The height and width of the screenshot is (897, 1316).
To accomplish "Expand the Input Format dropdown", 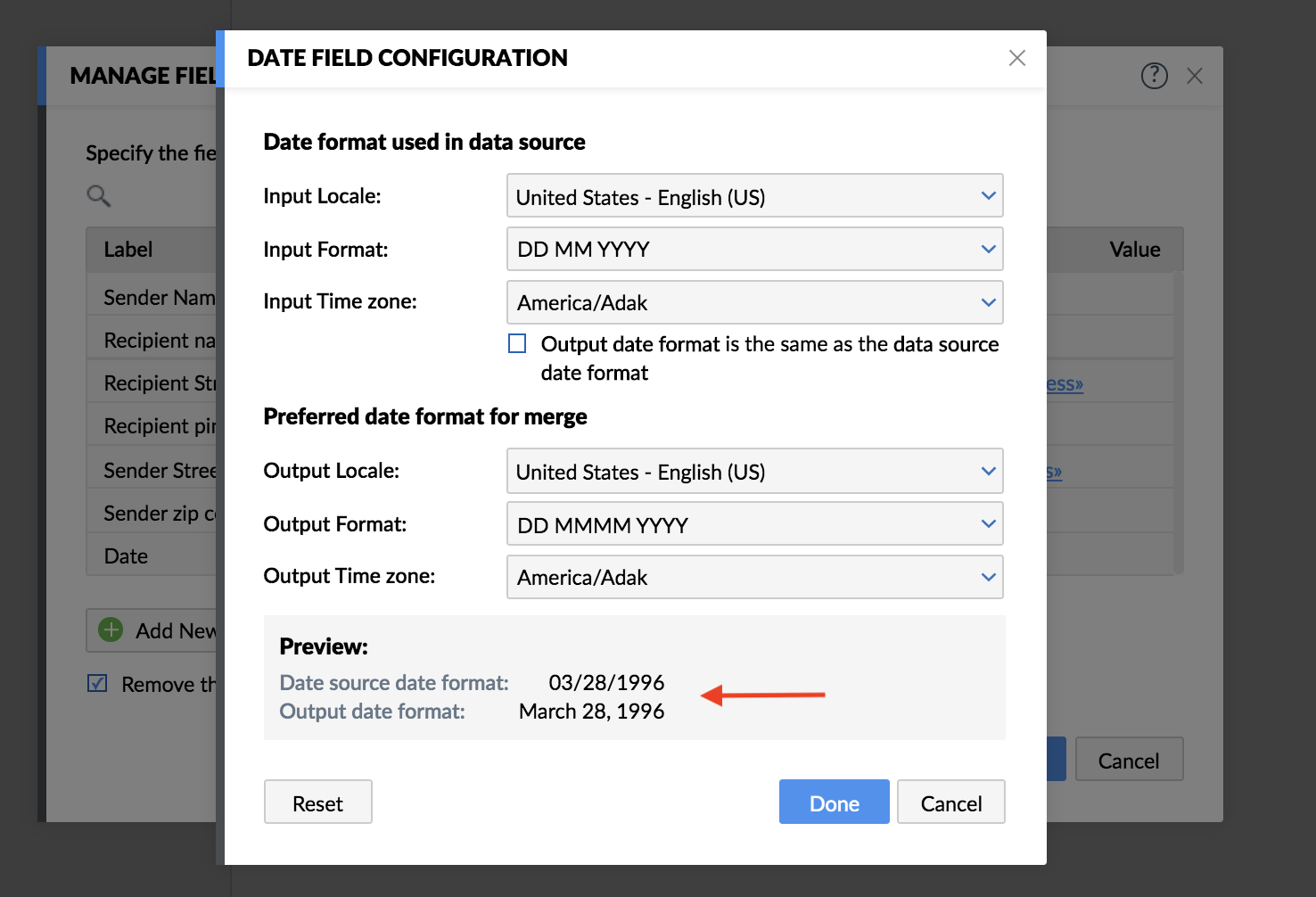I will coord(754,250).
